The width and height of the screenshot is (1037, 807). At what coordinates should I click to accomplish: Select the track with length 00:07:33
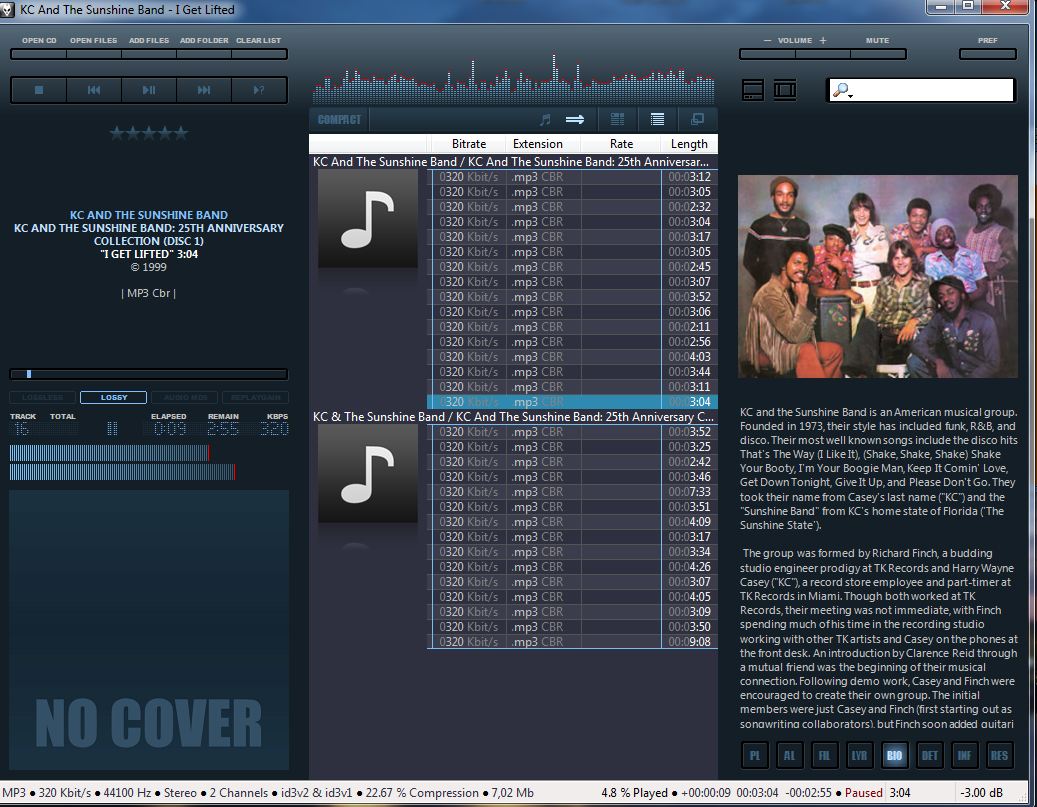pyautogui.click(x=572, y=491)
